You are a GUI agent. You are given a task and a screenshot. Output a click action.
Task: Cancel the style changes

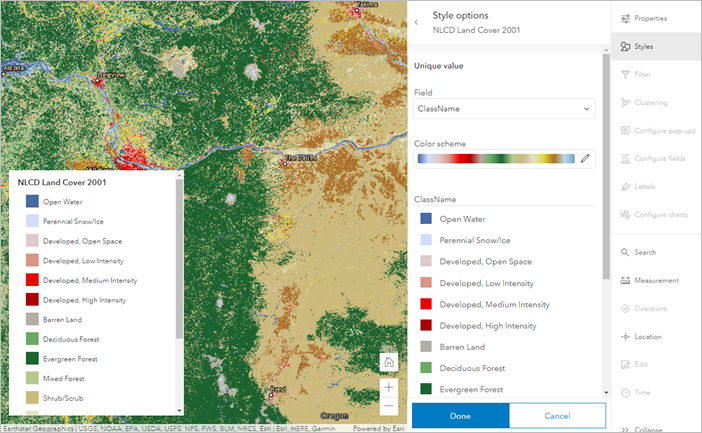point(557,416)
